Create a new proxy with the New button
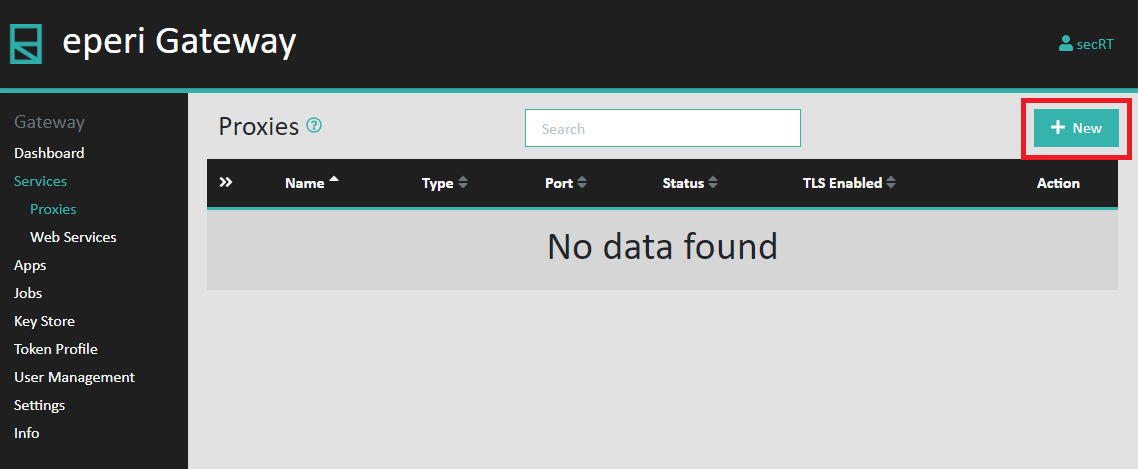The image size is (1138, 469). 1076,129
